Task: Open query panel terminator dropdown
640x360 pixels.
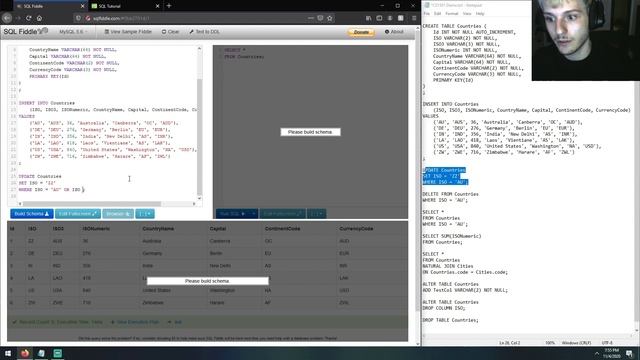Action: 316,214
